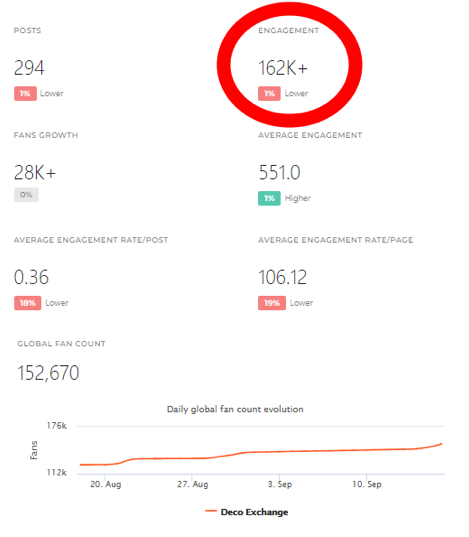
Task: Click AVERAGE ENGAGEMENT RATE/PAGE heading
Action: [x=336, y=240]
